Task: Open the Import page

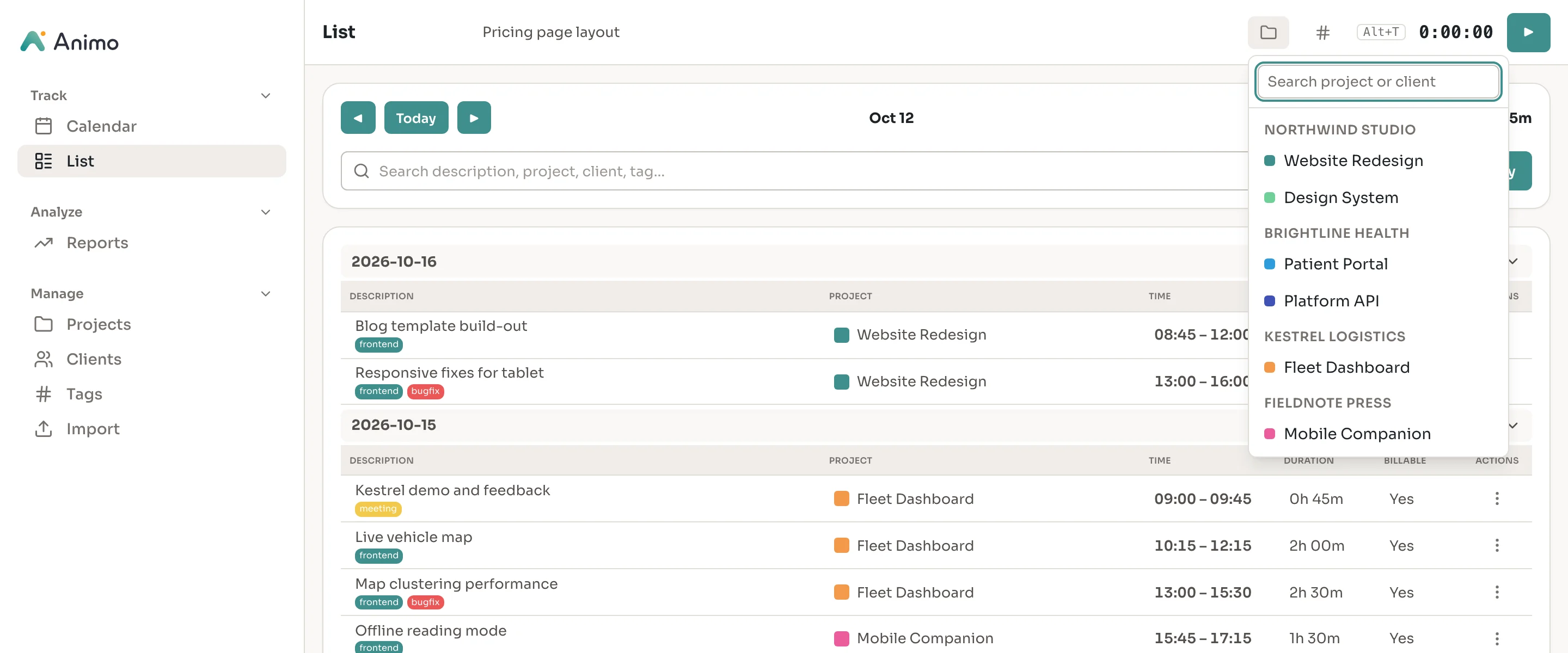Action: [x=151, y=428]
